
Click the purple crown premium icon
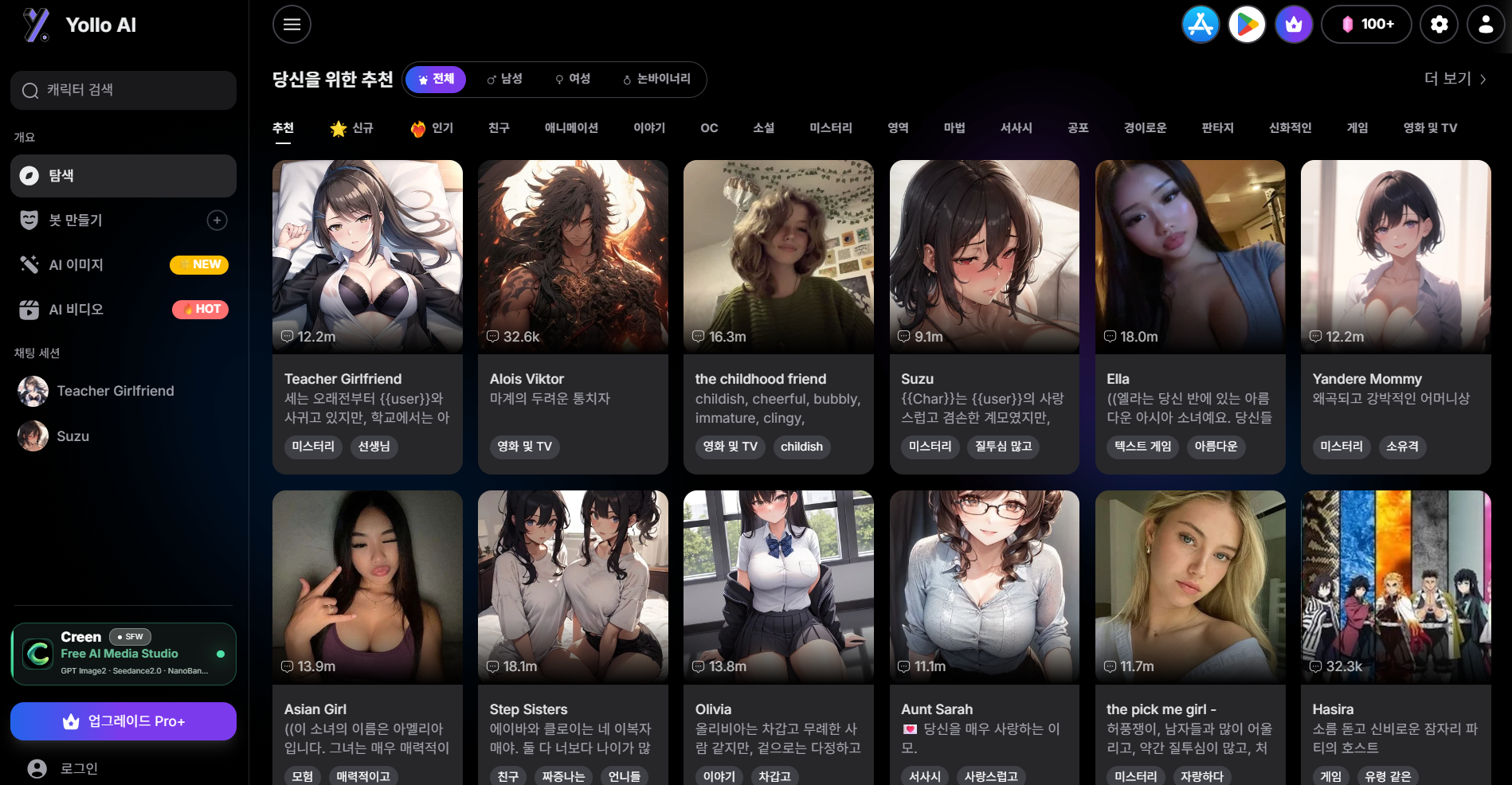pos(1294,25)
